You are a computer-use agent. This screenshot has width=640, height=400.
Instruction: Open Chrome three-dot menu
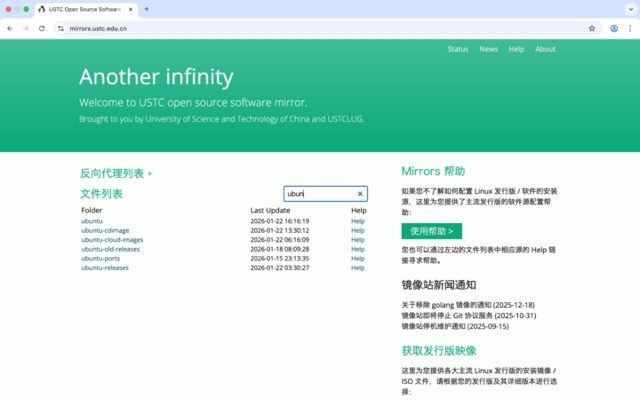[x=630, y=28]
